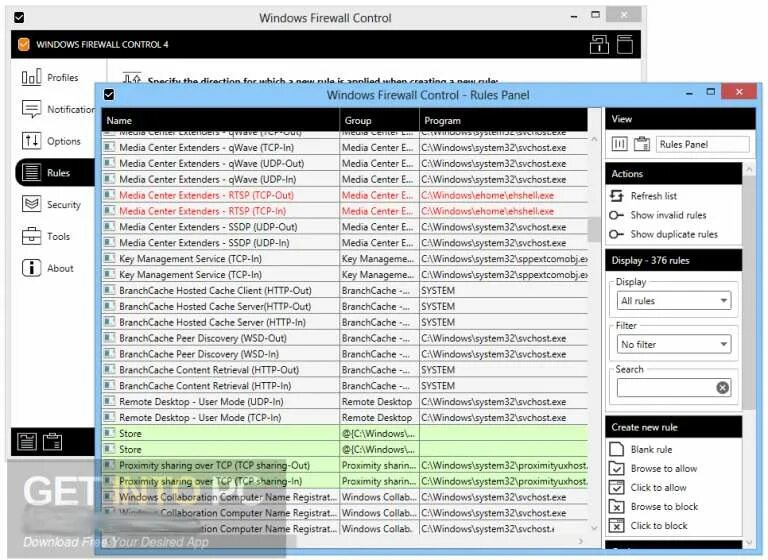This screenshot has height=560, width=768.
Task: Click the Create new rule section header
Action: pos(674,427)
